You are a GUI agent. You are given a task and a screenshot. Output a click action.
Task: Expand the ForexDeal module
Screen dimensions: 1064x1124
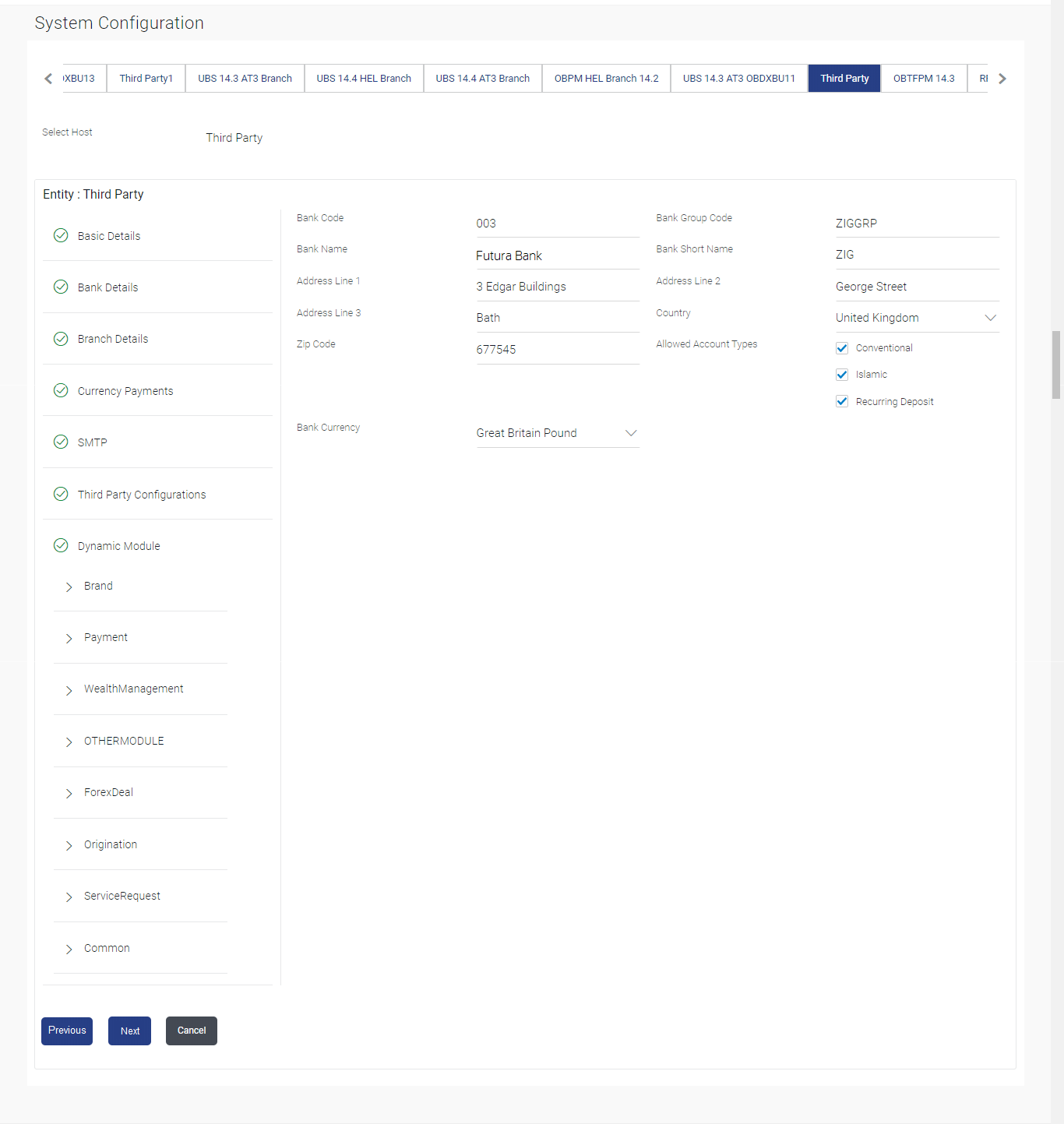69,793
